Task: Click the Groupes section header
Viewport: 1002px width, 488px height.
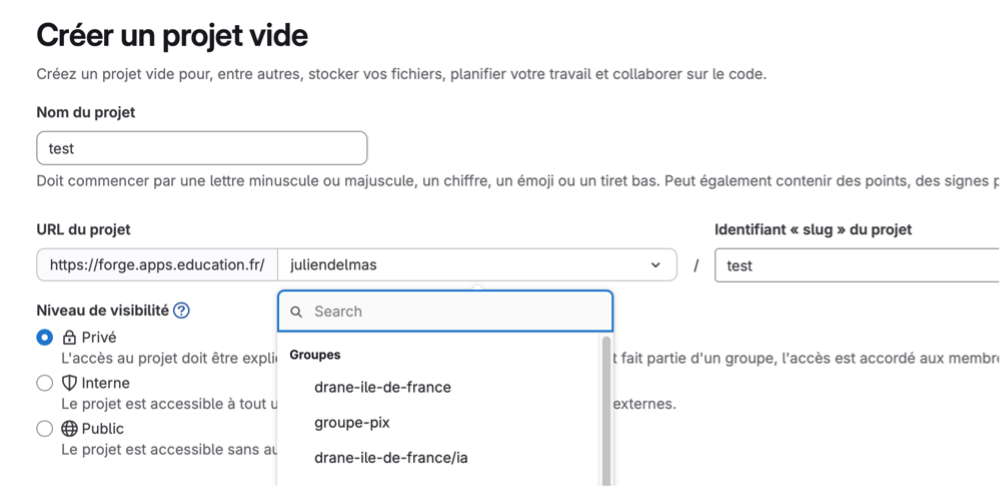Action: pos(315,355)
